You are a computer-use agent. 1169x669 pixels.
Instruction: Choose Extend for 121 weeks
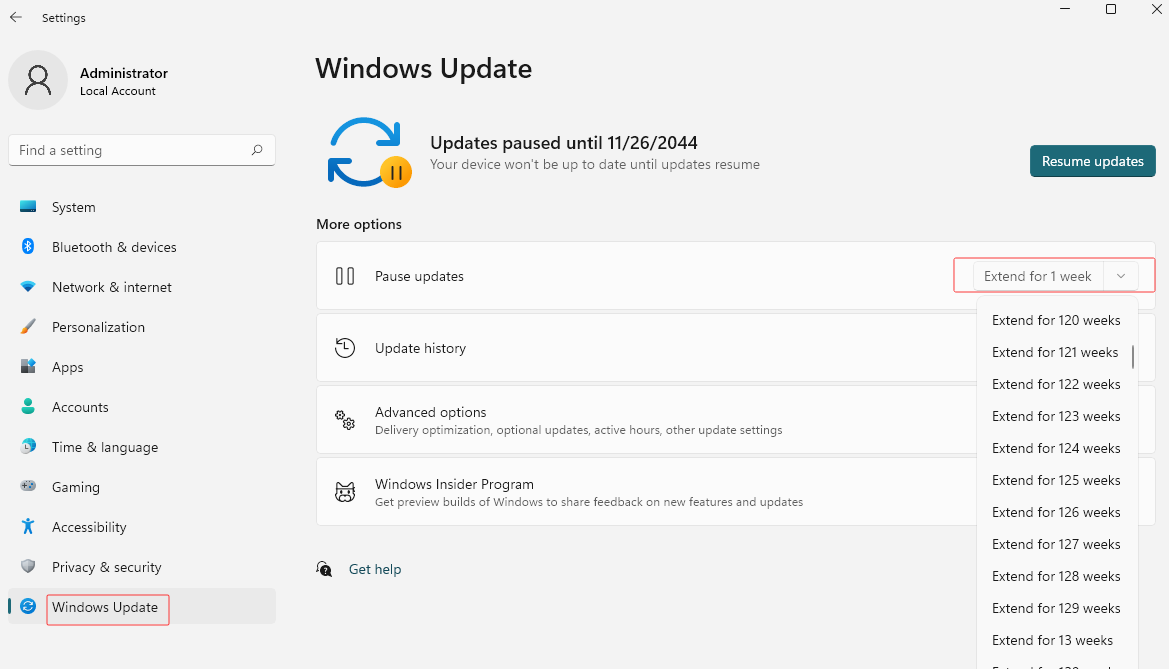point(1055,352)
